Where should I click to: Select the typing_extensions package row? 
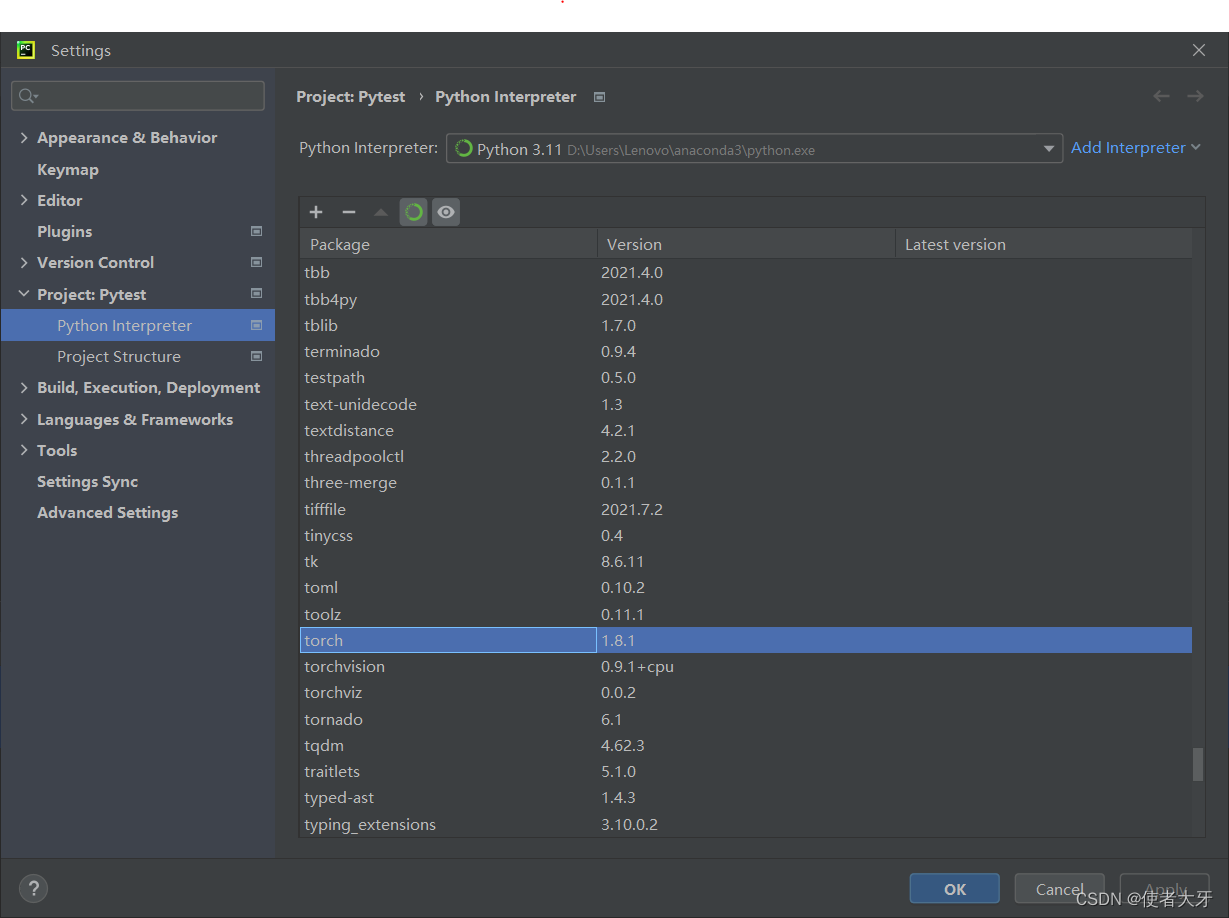click(x=746, y=824)
